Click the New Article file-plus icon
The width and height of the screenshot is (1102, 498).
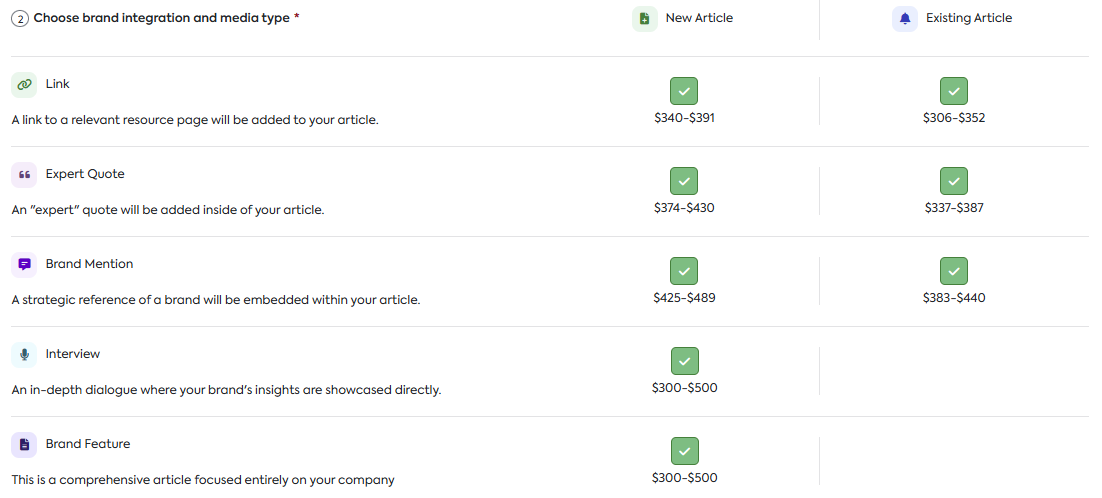click(645, 19)
